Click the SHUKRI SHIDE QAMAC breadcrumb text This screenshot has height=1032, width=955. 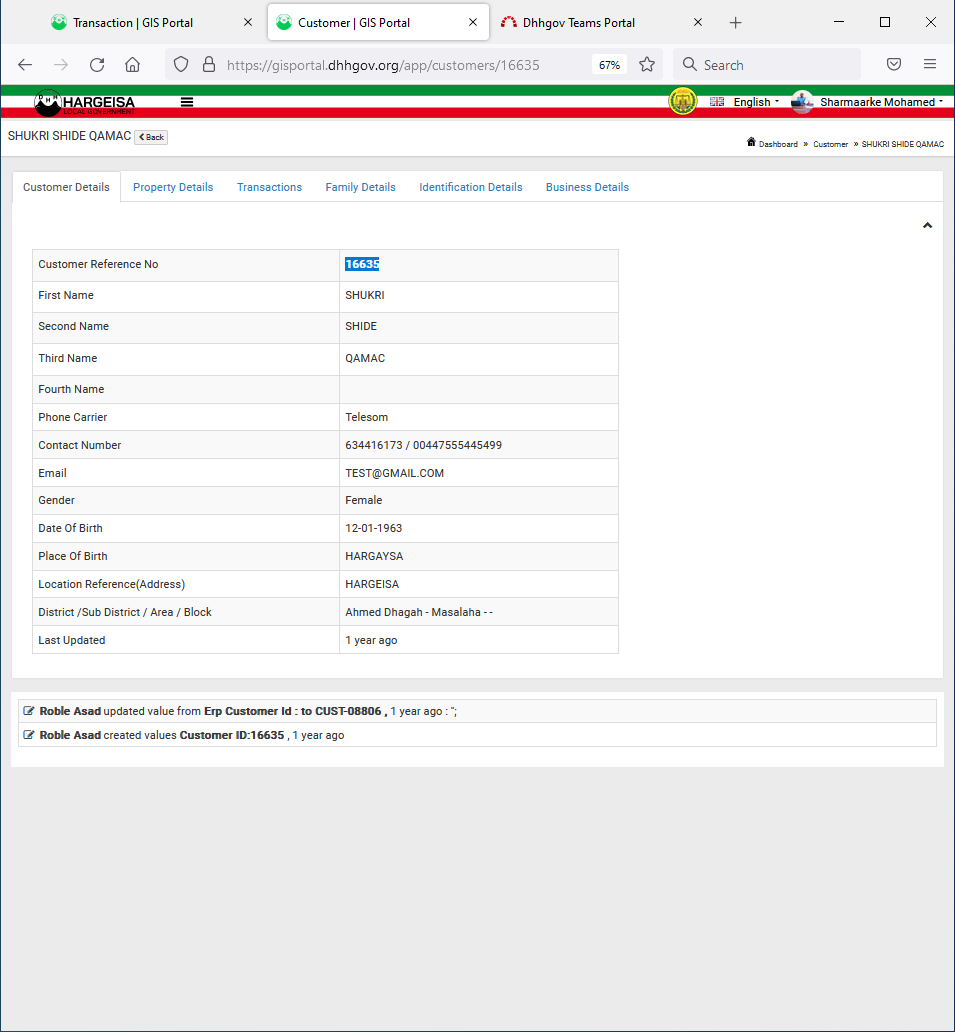[902, 144]
